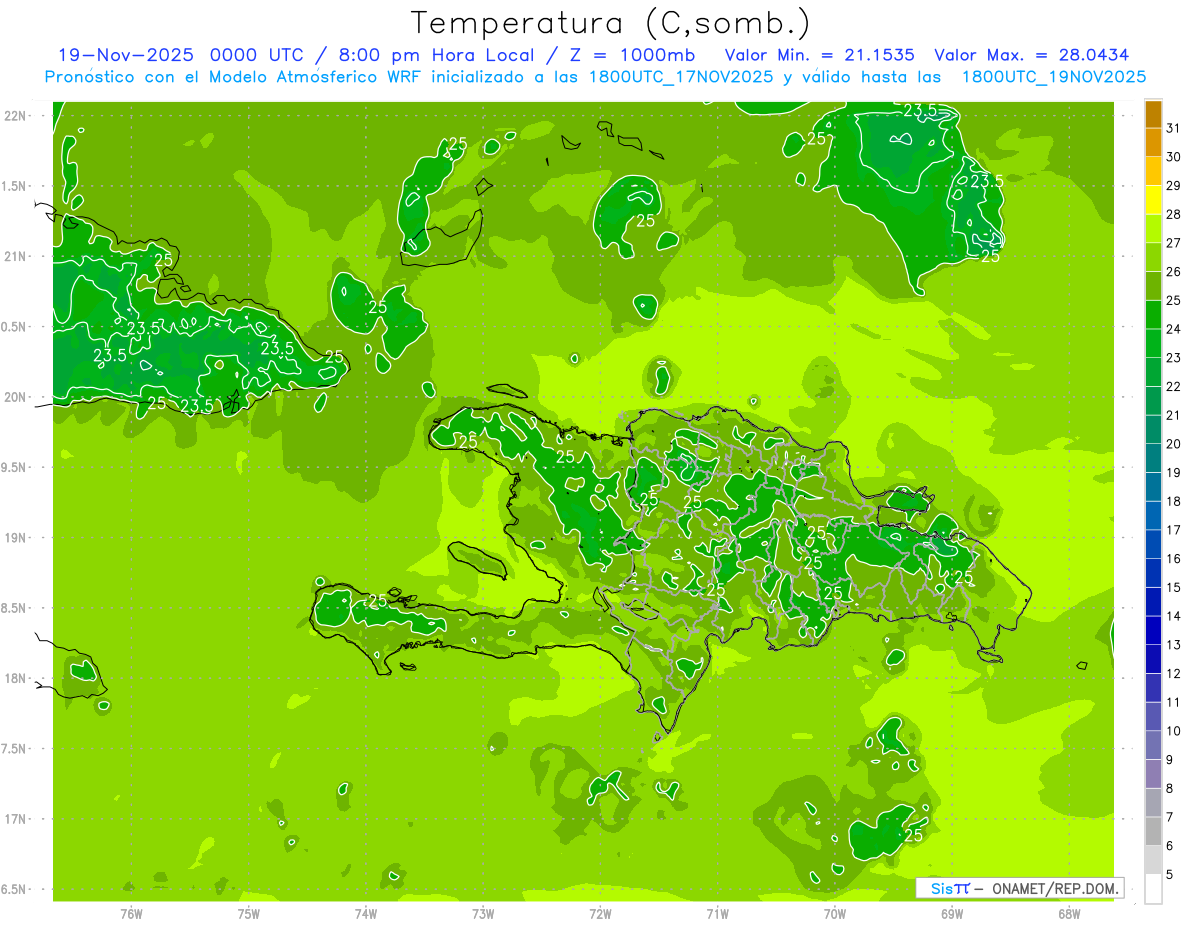The width and height of the screenshot is (1200, 927).
Task: Click the number 12 on the color legend
Action: pyautogui.click(x=1174, y=673)
